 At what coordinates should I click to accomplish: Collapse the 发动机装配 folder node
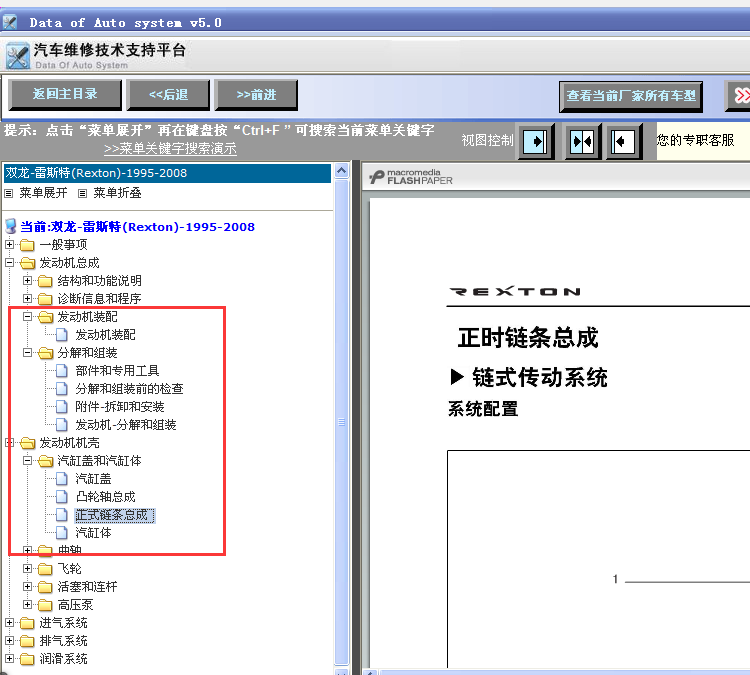pos(27,316)
